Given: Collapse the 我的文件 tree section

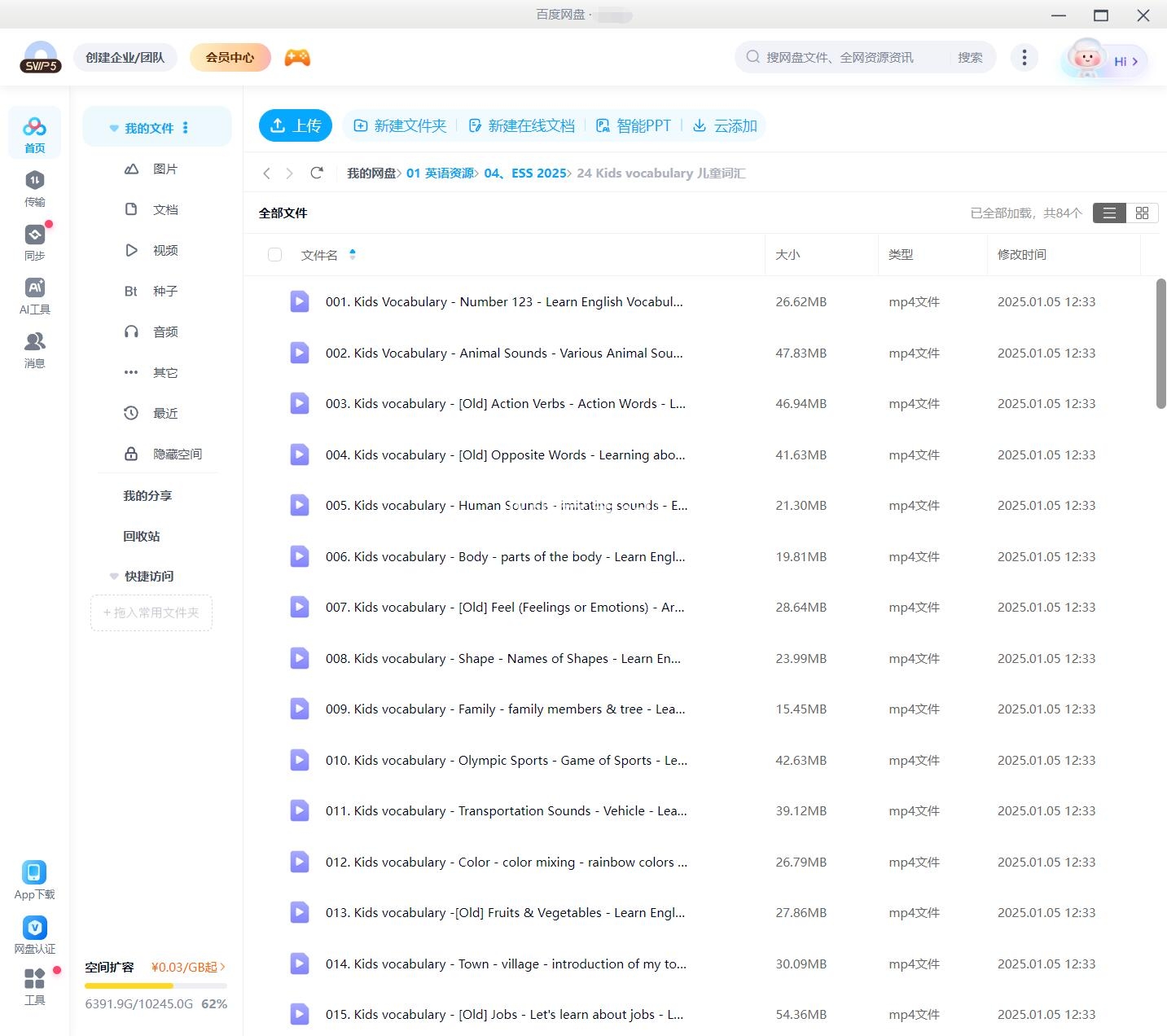Looking at the screenshot, I should pyautogui.click(x=114, y=129).
